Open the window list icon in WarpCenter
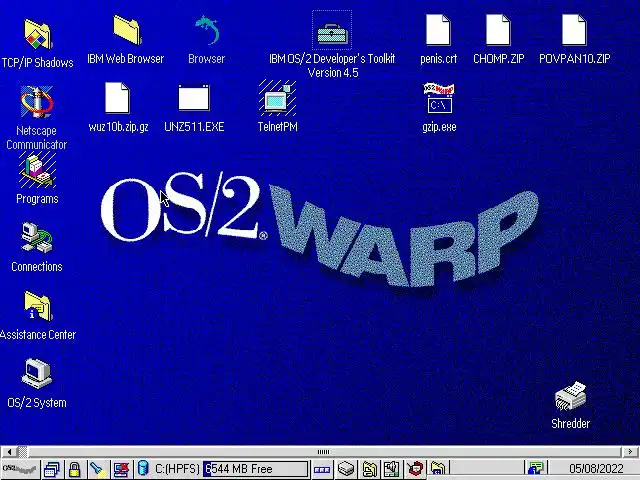640x480 pixels. [52, 469]
